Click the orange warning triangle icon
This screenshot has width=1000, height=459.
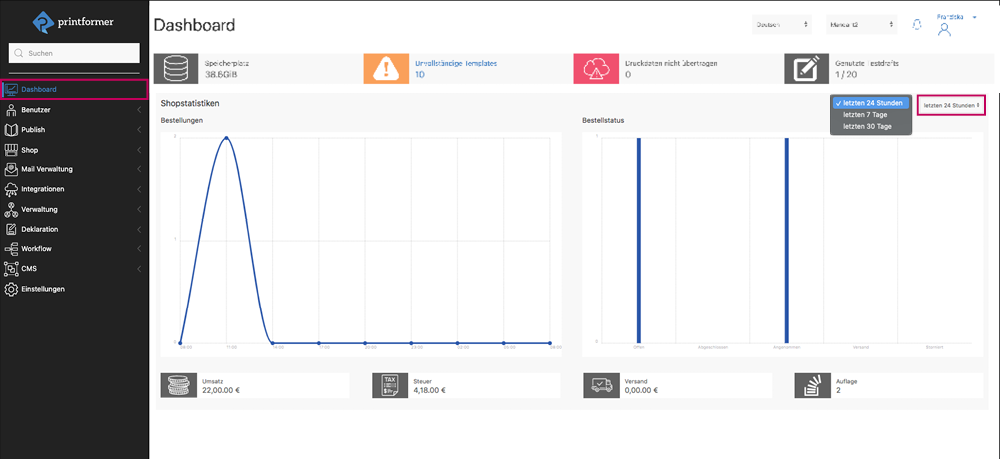pyautogui.click(x=385, y=68)
